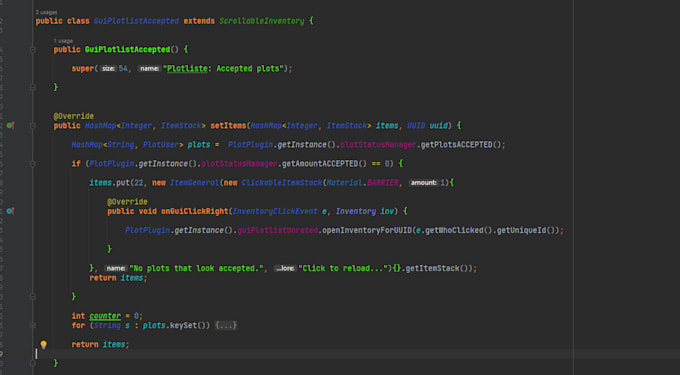Click getPlotsACCEPTED() method call
This screenshot has width=680, height=375.
[461, 145]
